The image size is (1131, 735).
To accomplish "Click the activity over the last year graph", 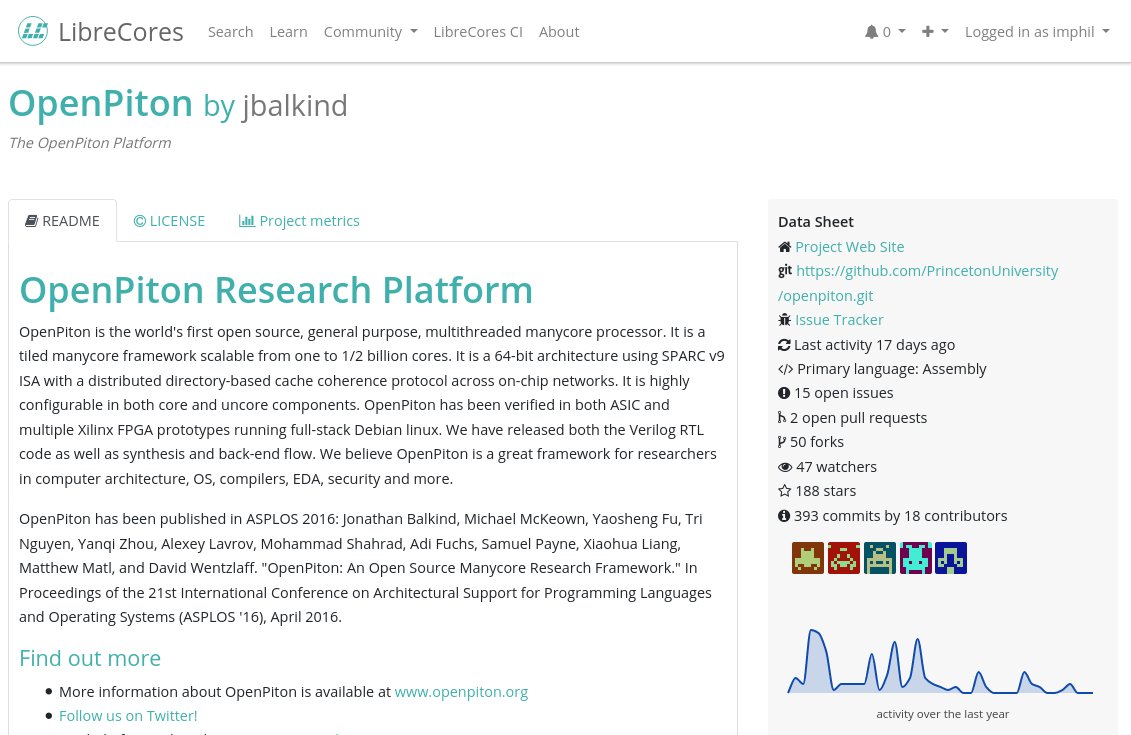I will [940, 661].
